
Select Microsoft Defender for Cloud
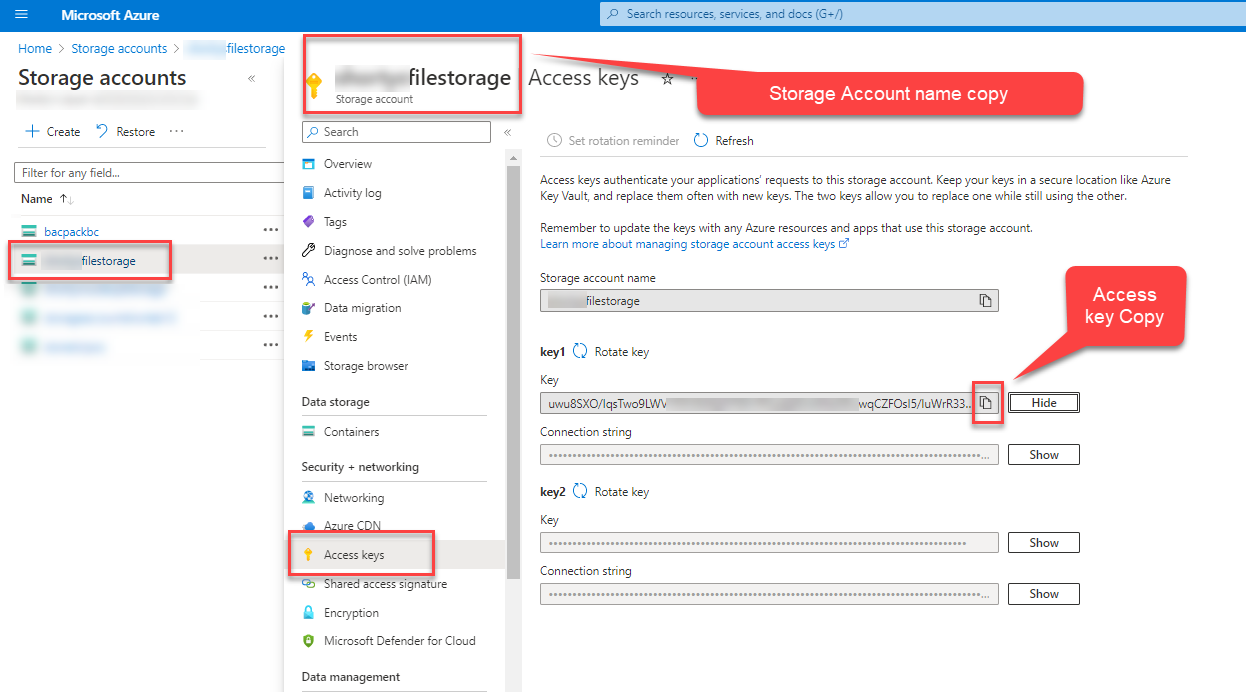coord(398,641)
